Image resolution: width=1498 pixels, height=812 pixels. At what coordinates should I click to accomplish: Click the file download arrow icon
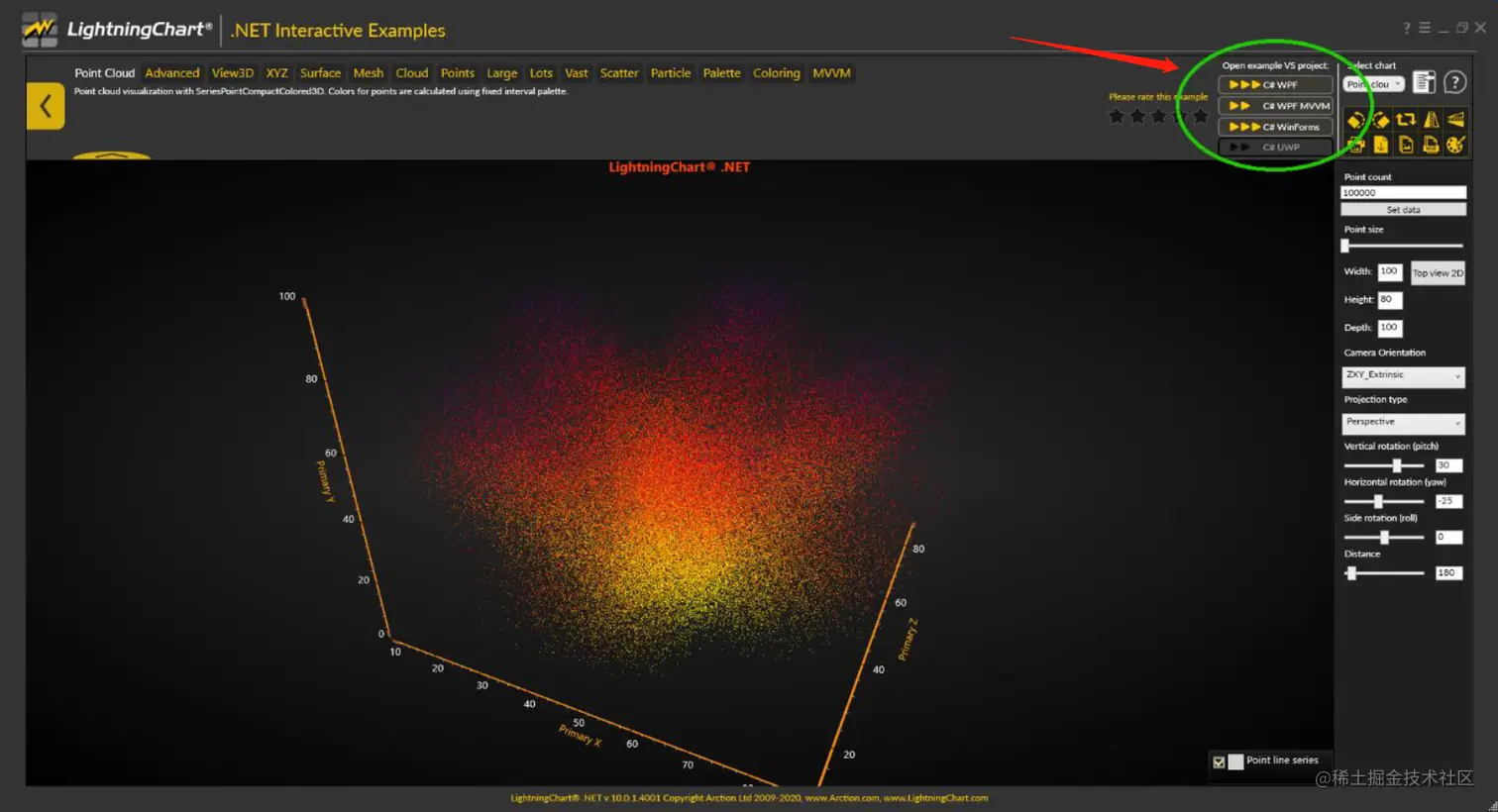click(x=1380, y=145)
